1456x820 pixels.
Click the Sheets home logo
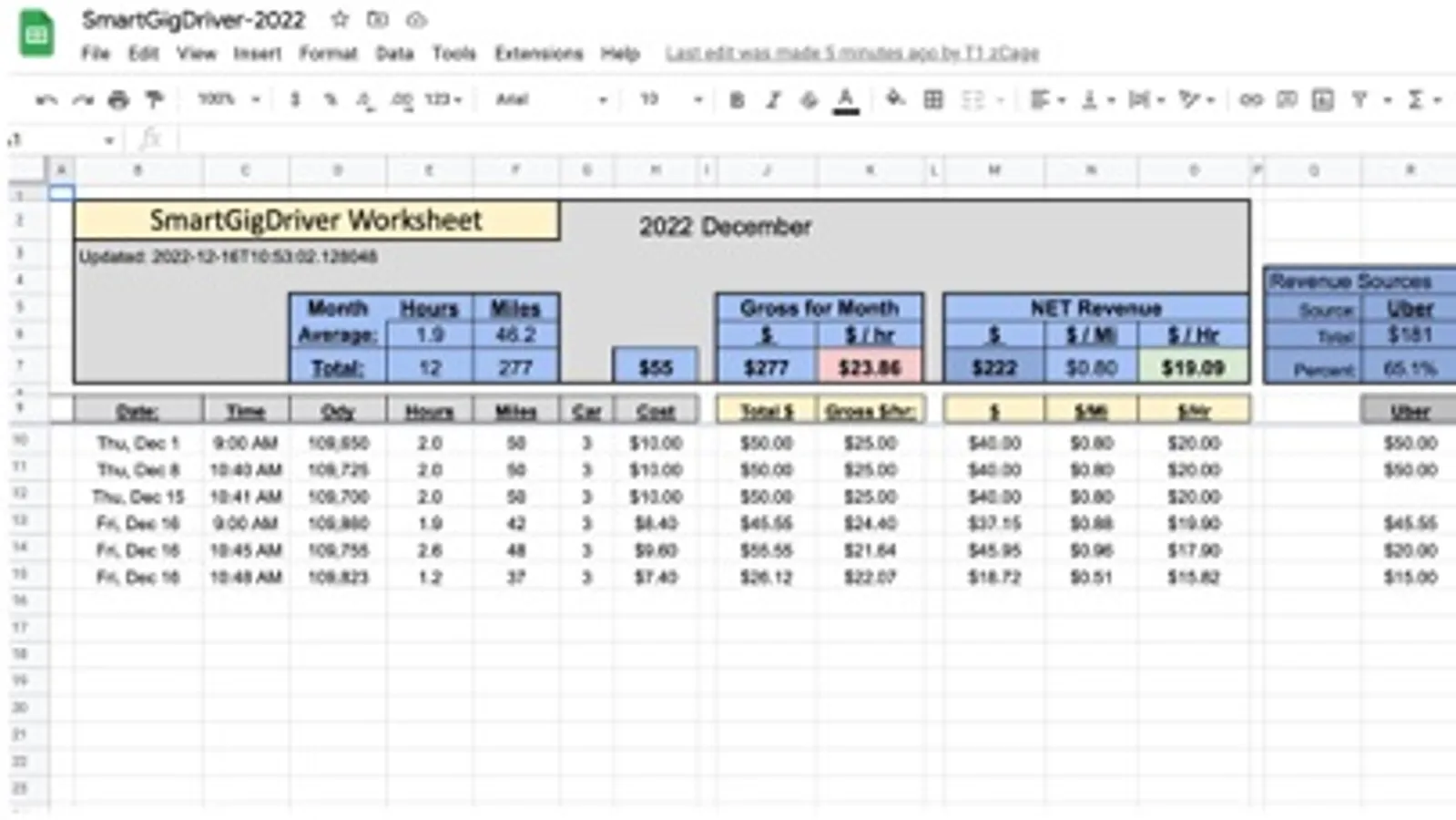point(36,34)
